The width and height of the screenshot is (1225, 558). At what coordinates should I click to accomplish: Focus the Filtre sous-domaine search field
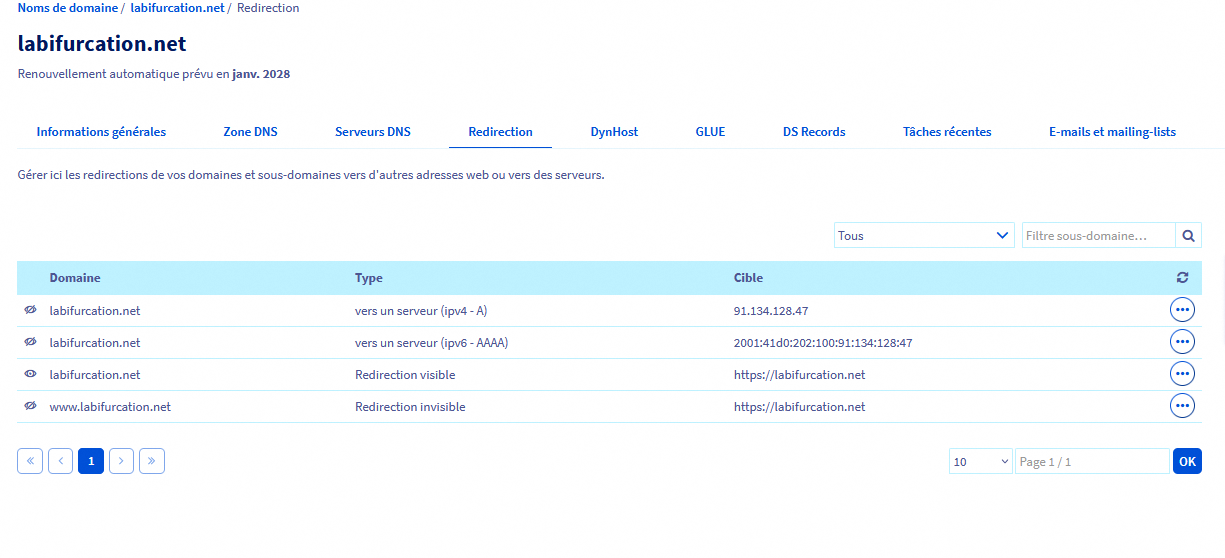click(1097, 236)
